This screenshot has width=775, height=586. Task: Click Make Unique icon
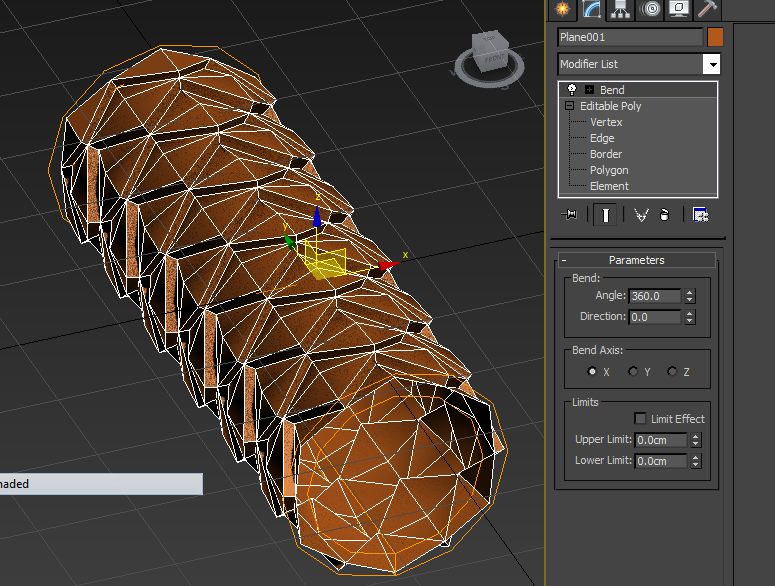642,215
